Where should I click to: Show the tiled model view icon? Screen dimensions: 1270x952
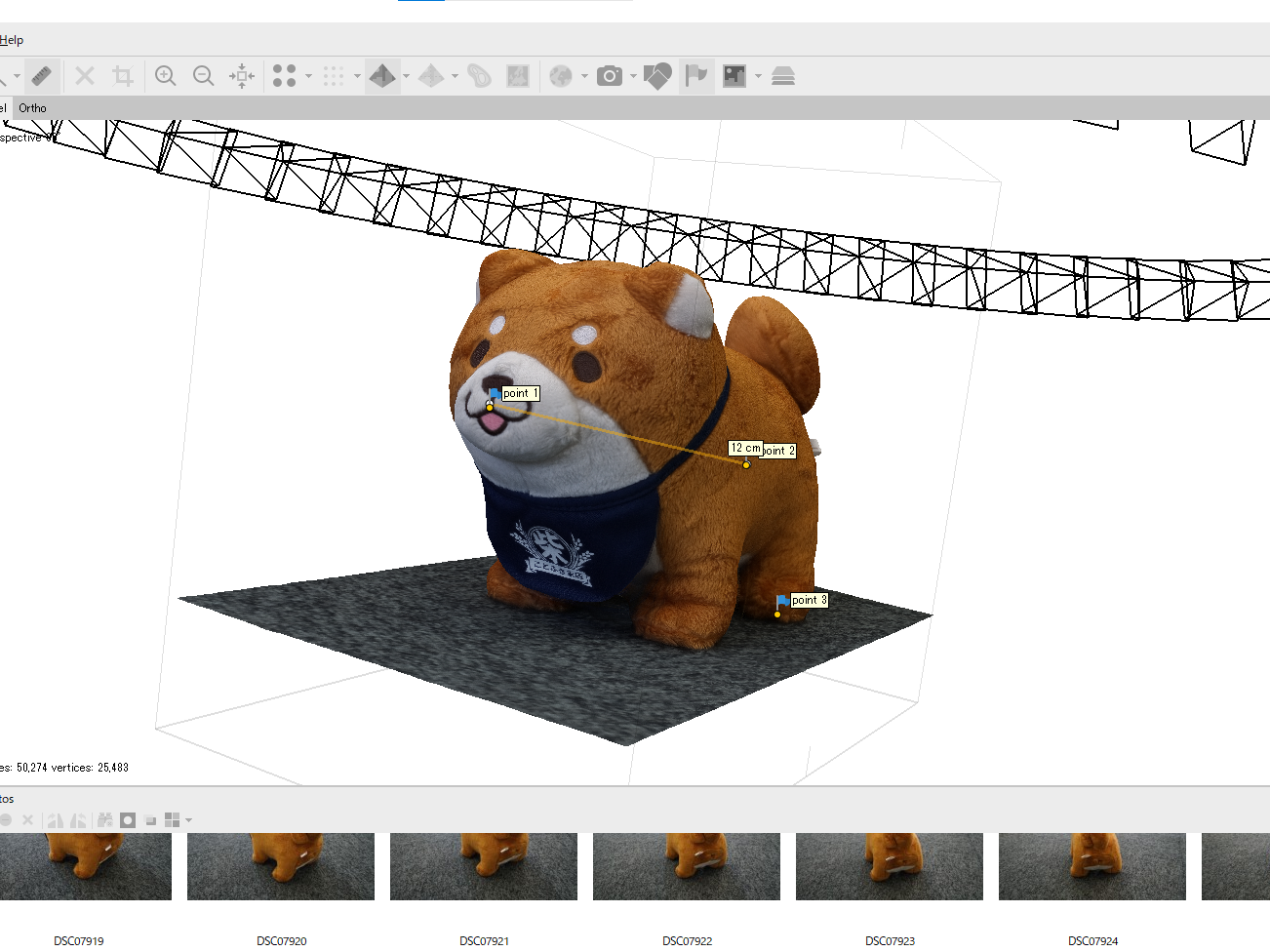[x=431, y=76]
